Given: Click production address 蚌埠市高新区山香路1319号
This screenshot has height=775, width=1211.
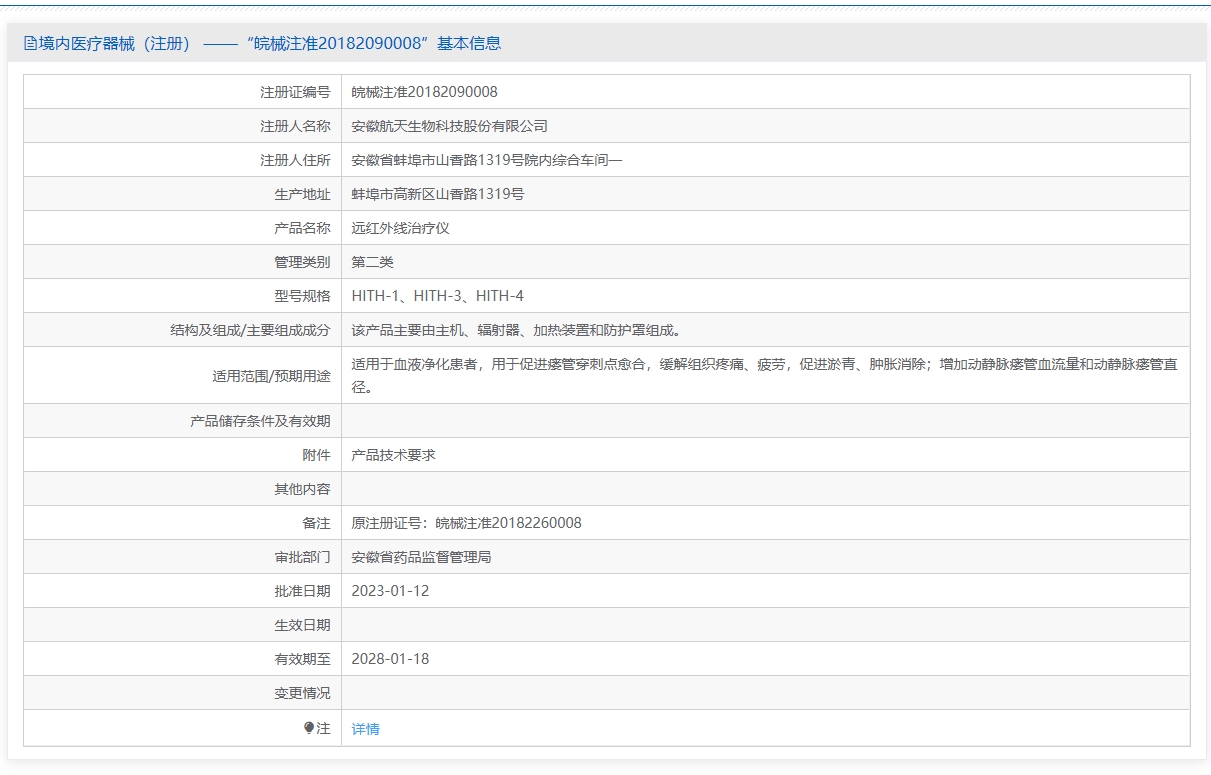Looking at the screenshot, I should [x=438, y=194].
